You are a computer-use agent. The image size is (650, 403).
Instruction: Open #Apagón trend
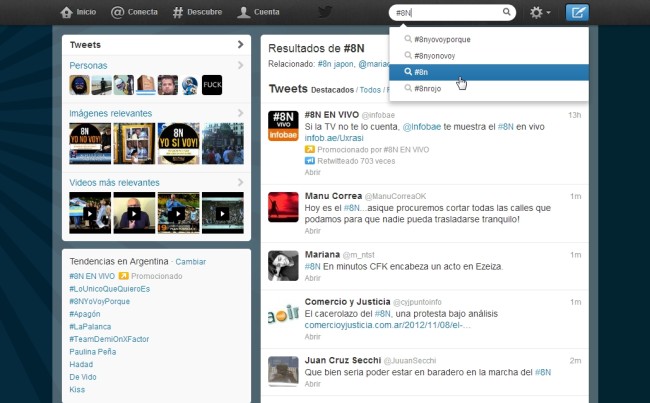coord(85,314)
